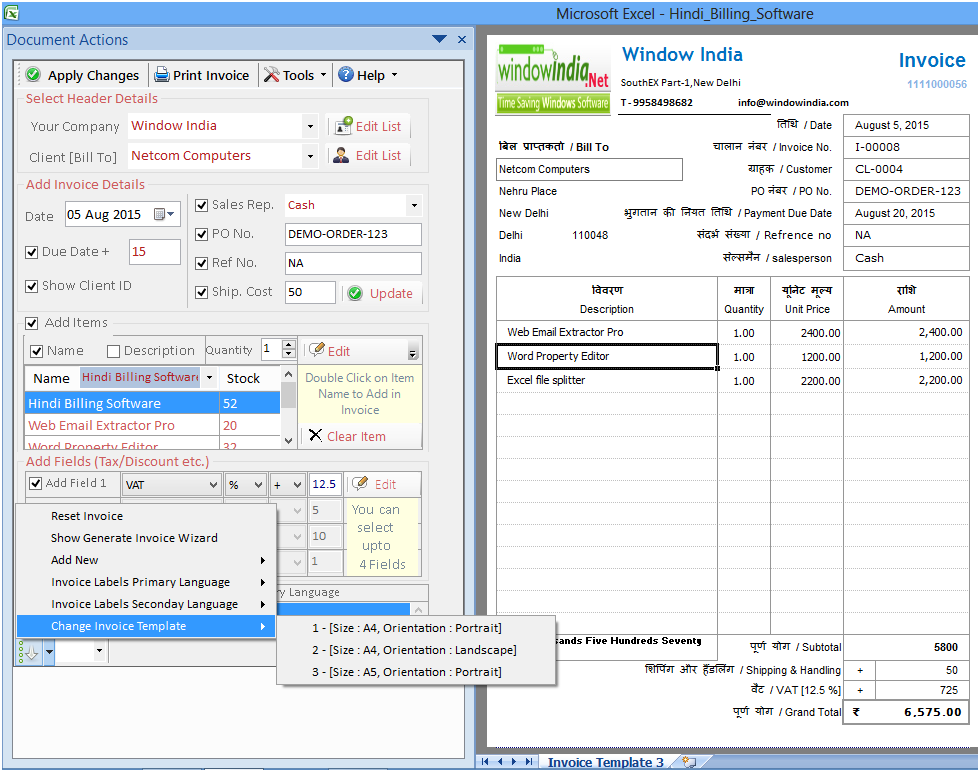This screenshot has width=978, height=772.
Task: Open the item Name dropdown arrow
Action: [210, 377]
